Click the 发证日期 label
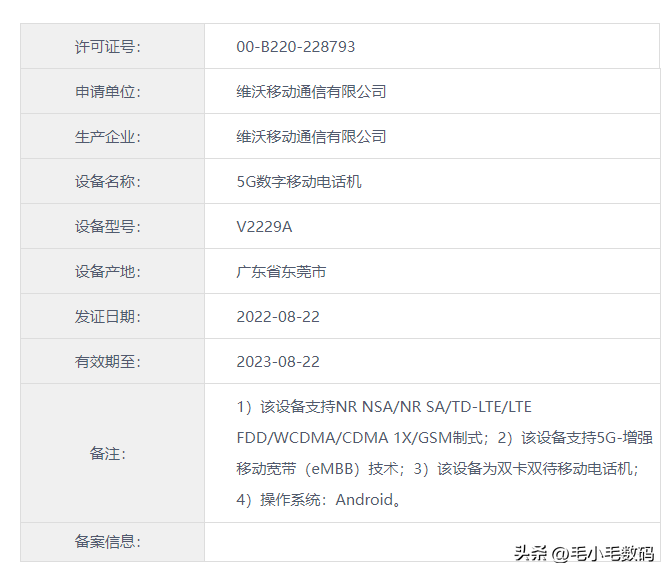The width and height of the screenshot is (670, 577). [108, 317]
